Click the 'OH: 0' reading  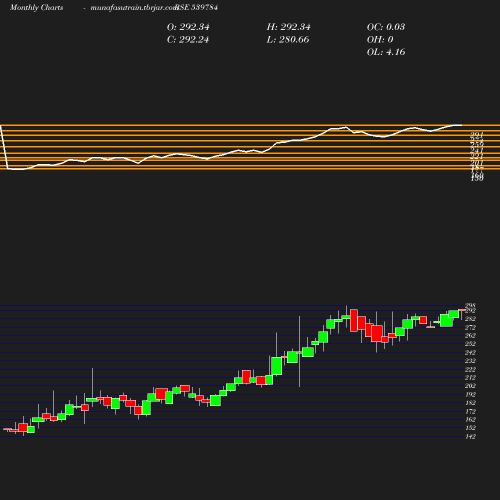click(380, 40)
